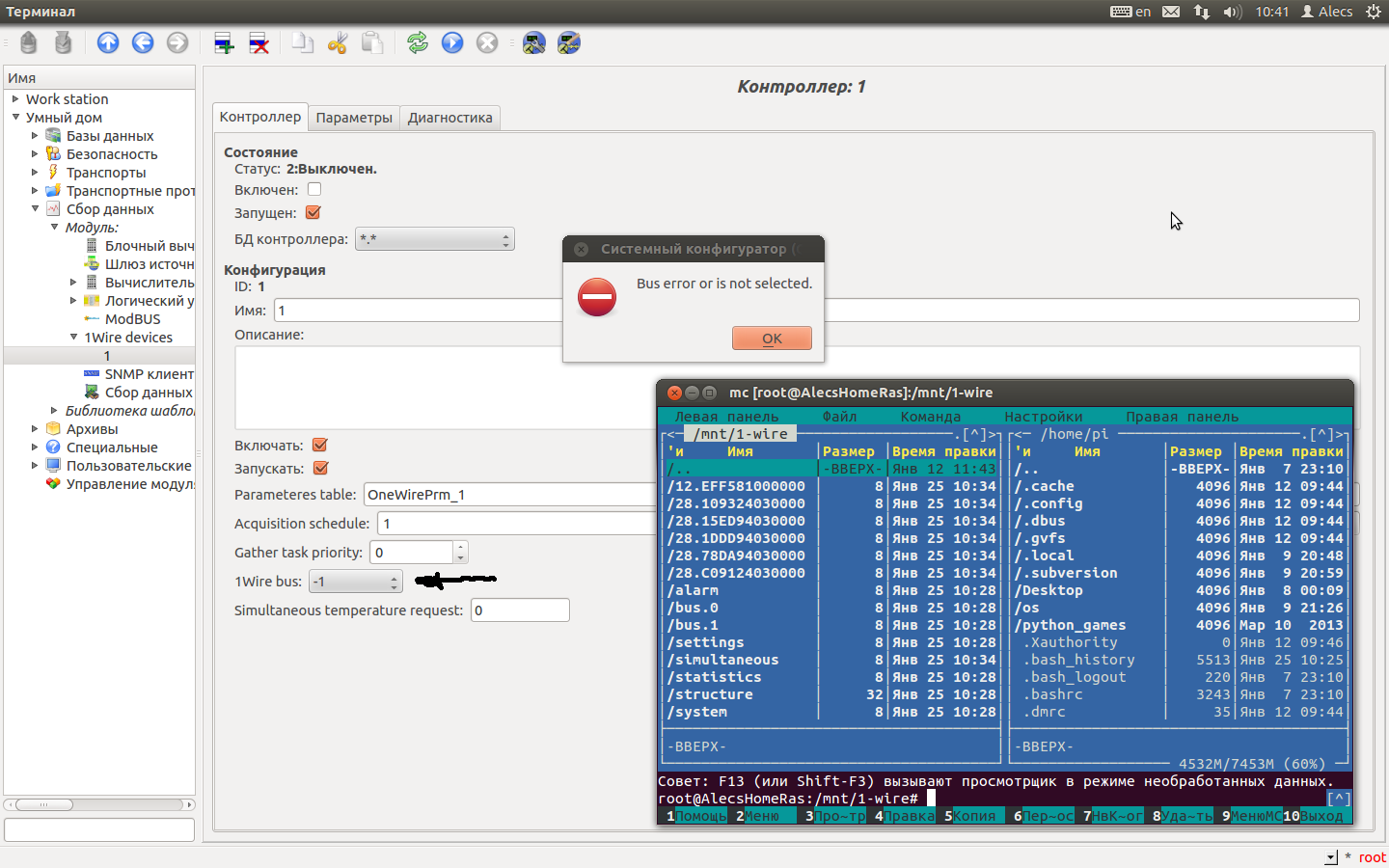Switch to the Диагностика tab

449,118
